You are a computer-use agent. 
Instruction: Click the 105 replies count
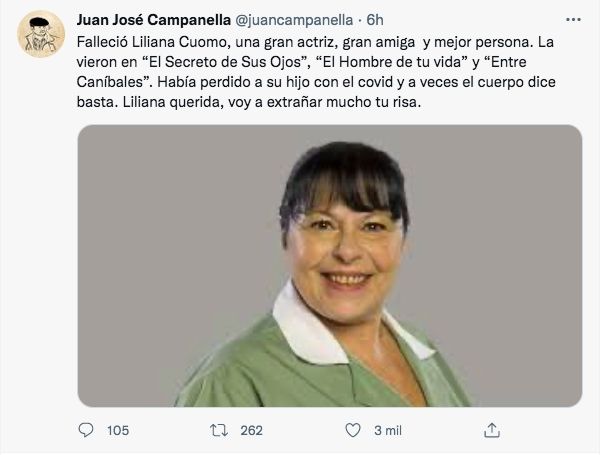118,430
